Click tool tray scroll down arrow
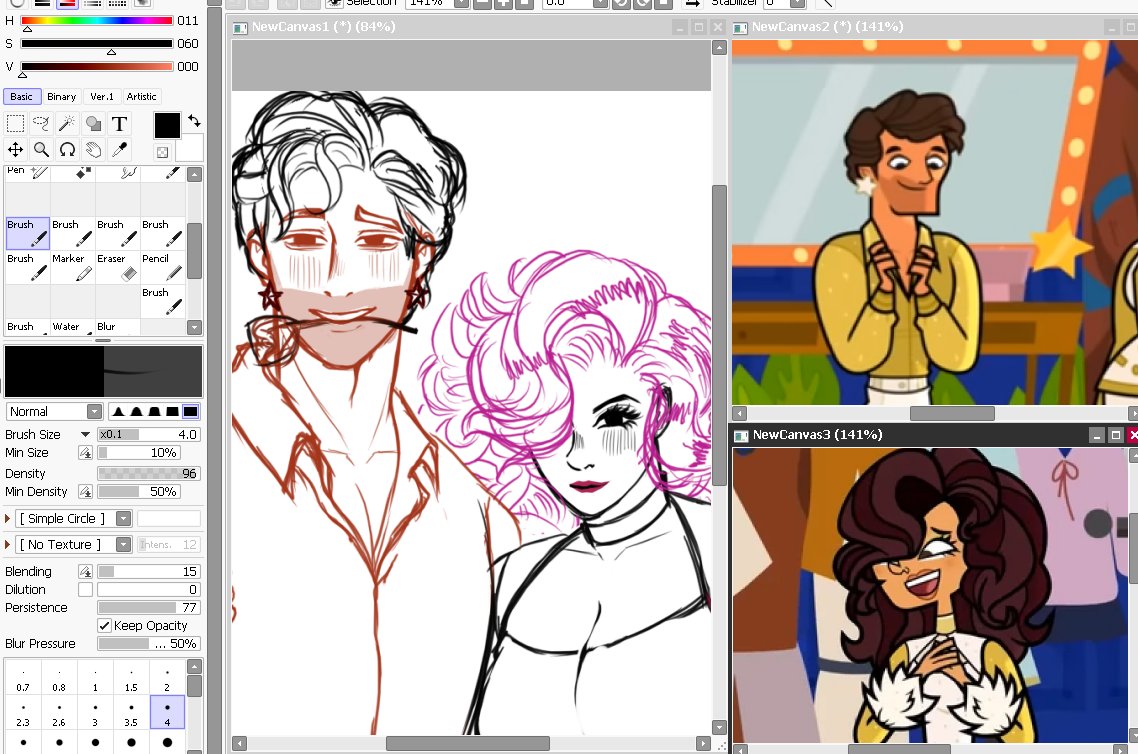The image size is (1138, 754). click(195, 327)
